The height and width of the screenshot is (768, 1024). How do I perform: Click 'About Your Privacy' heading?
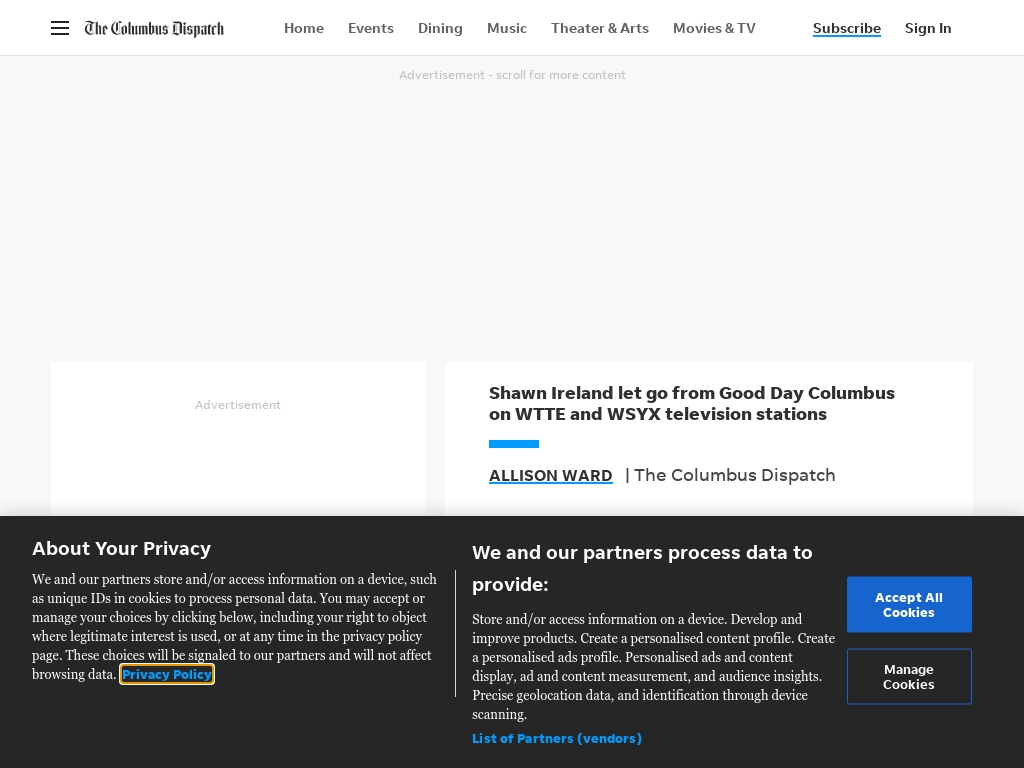[x=121, y=549]
